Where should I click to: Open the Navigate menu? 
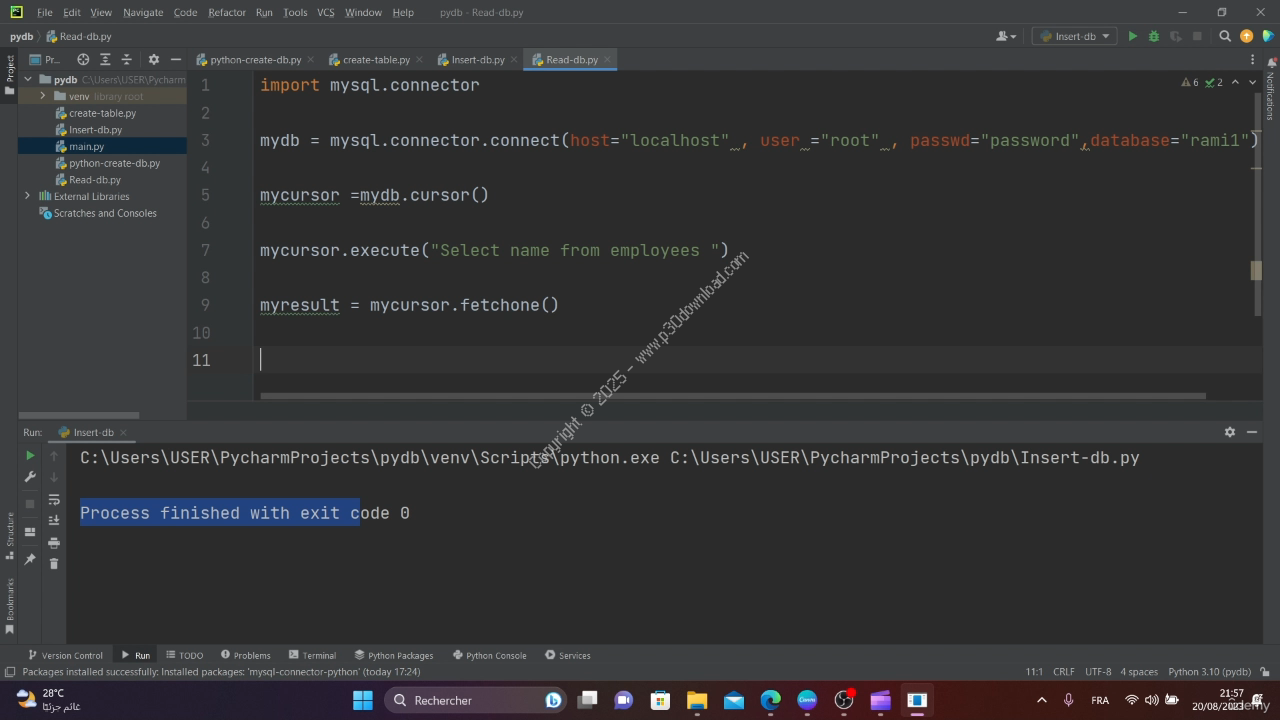(143, 12)
